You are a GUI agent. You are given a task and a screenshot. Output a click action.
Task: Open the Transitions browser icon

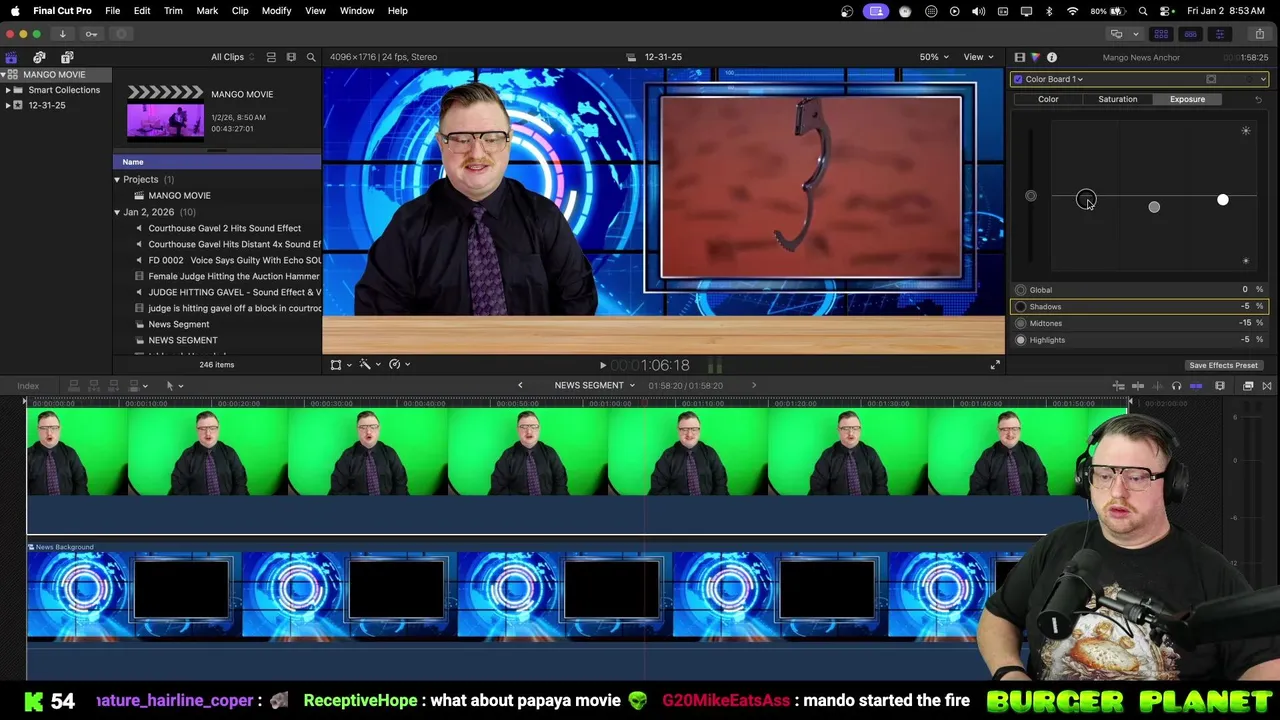coord(1267,386)
